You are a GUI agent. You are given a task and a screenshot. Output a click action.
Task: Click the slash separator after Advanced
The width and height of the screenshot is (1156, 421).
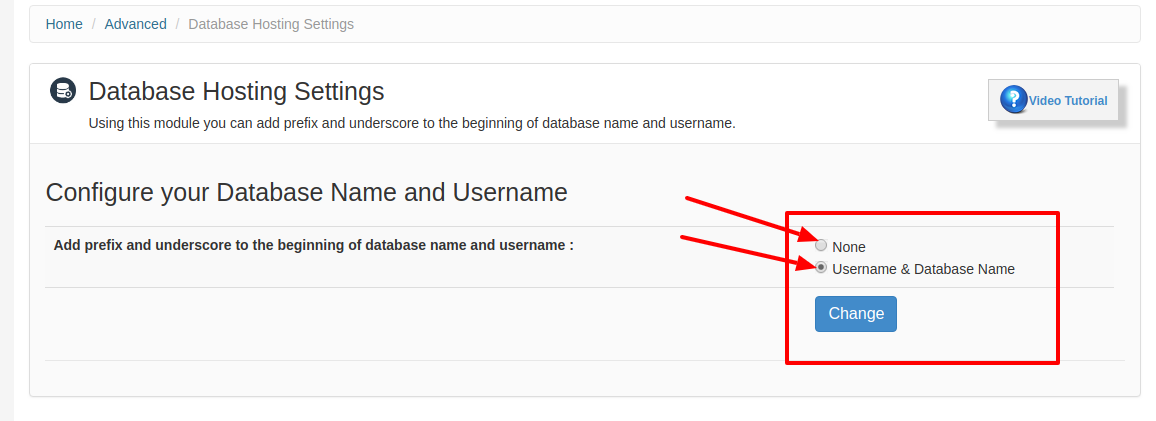coord(178,24)
